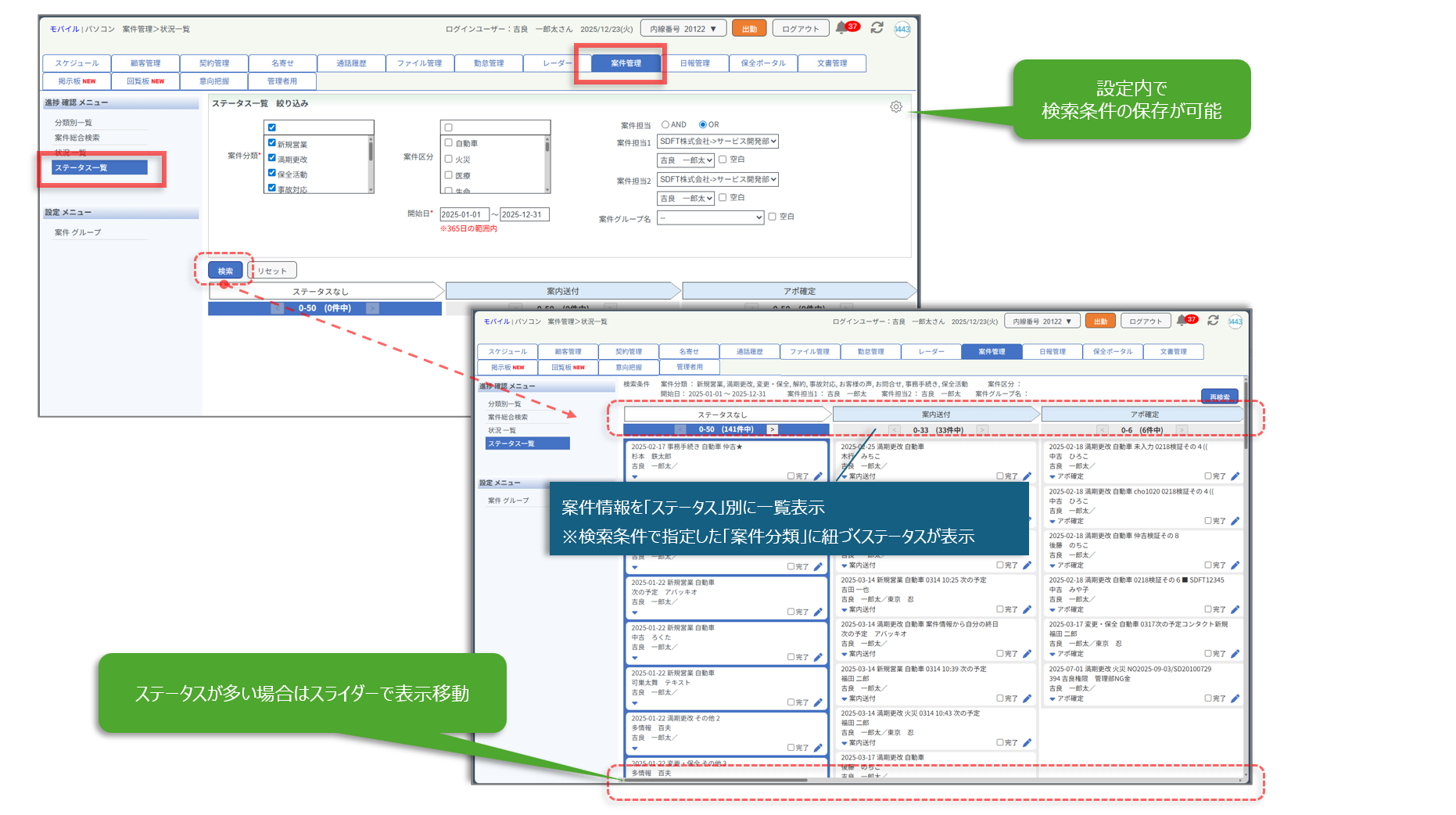Edit the 2025-03-17 変更・保全 自動車 card
The width and height of the screenshot is (1456, 815).
(1235, 654)
